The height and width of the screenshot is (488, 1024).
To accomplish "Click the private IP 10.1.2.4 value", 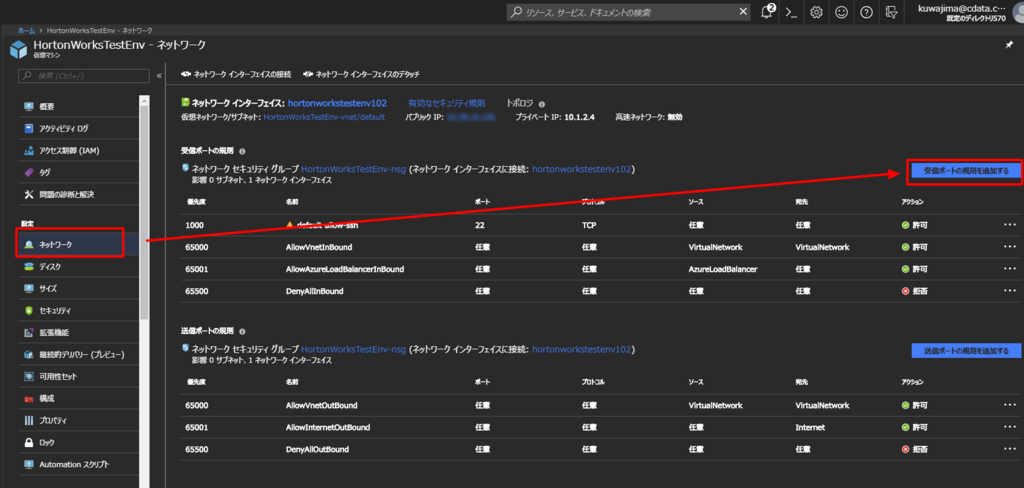I will pyautogui.click(x=578, y=118).
